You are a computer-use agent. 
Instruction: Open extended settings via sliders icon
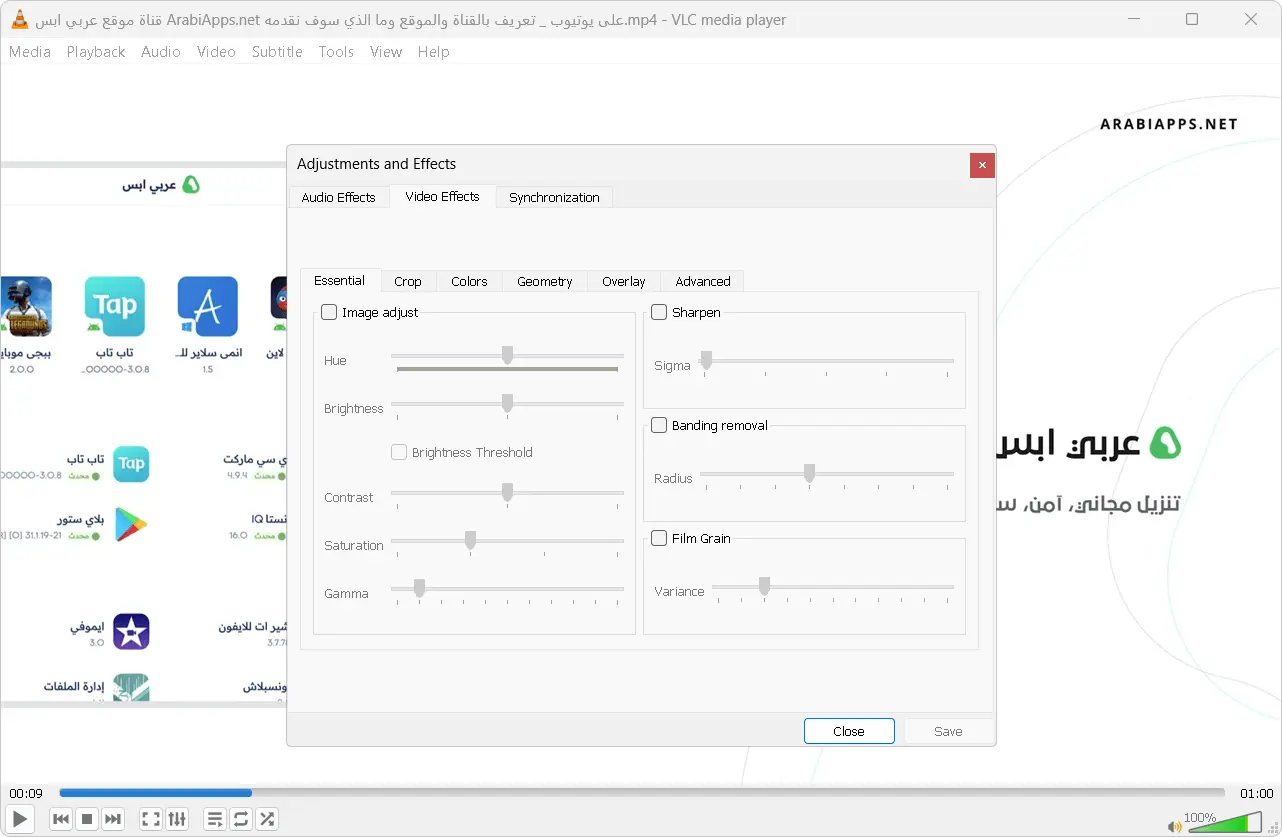coord(177,818)
